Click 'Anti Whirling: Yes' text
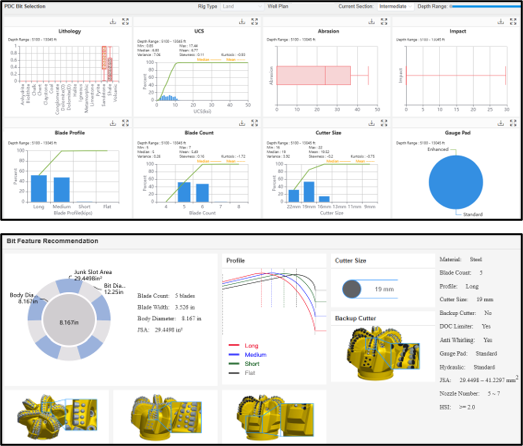523x446 pixels. 466,340
